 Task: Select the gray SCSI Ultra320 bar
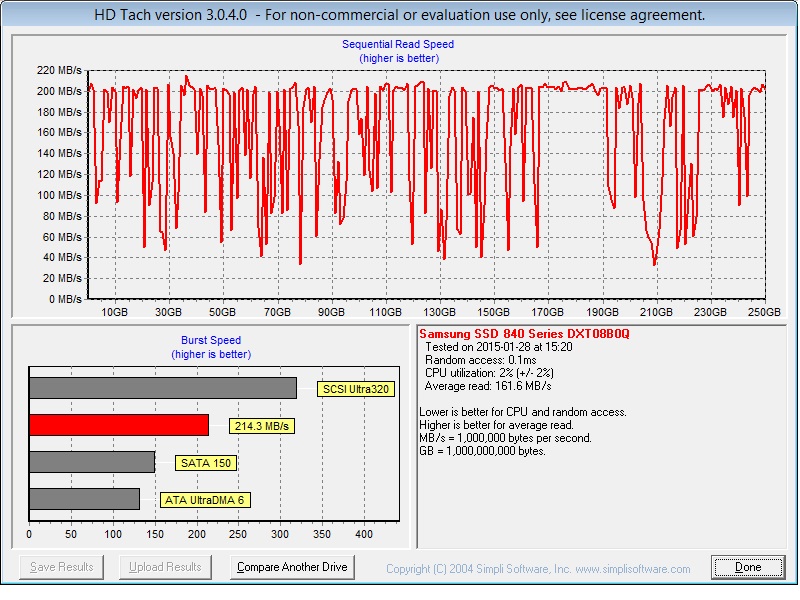[163, 388]
